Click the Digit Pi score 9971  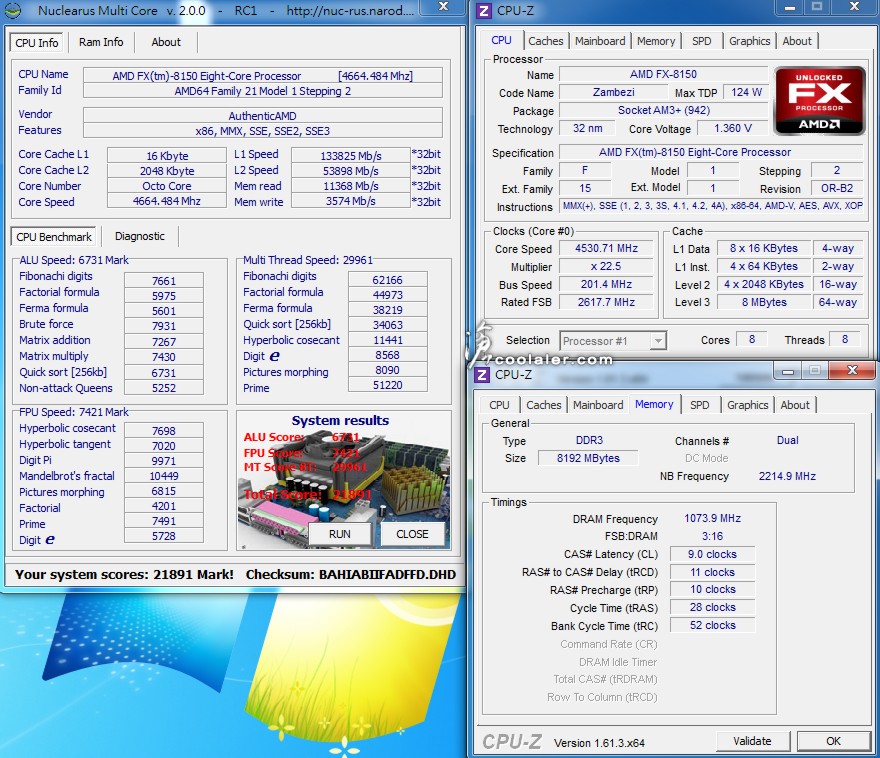[164, 461]
